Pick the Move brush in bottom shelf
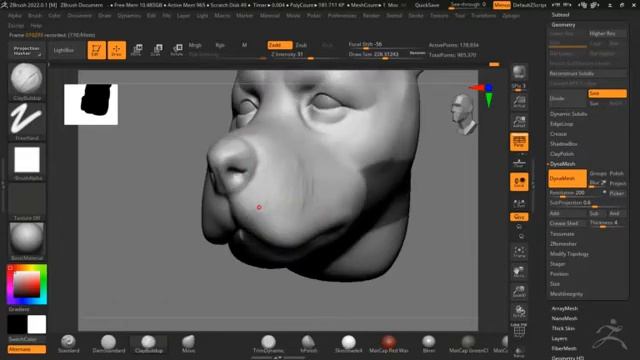This screenshot has width=640, height=360. pos(189,344)
